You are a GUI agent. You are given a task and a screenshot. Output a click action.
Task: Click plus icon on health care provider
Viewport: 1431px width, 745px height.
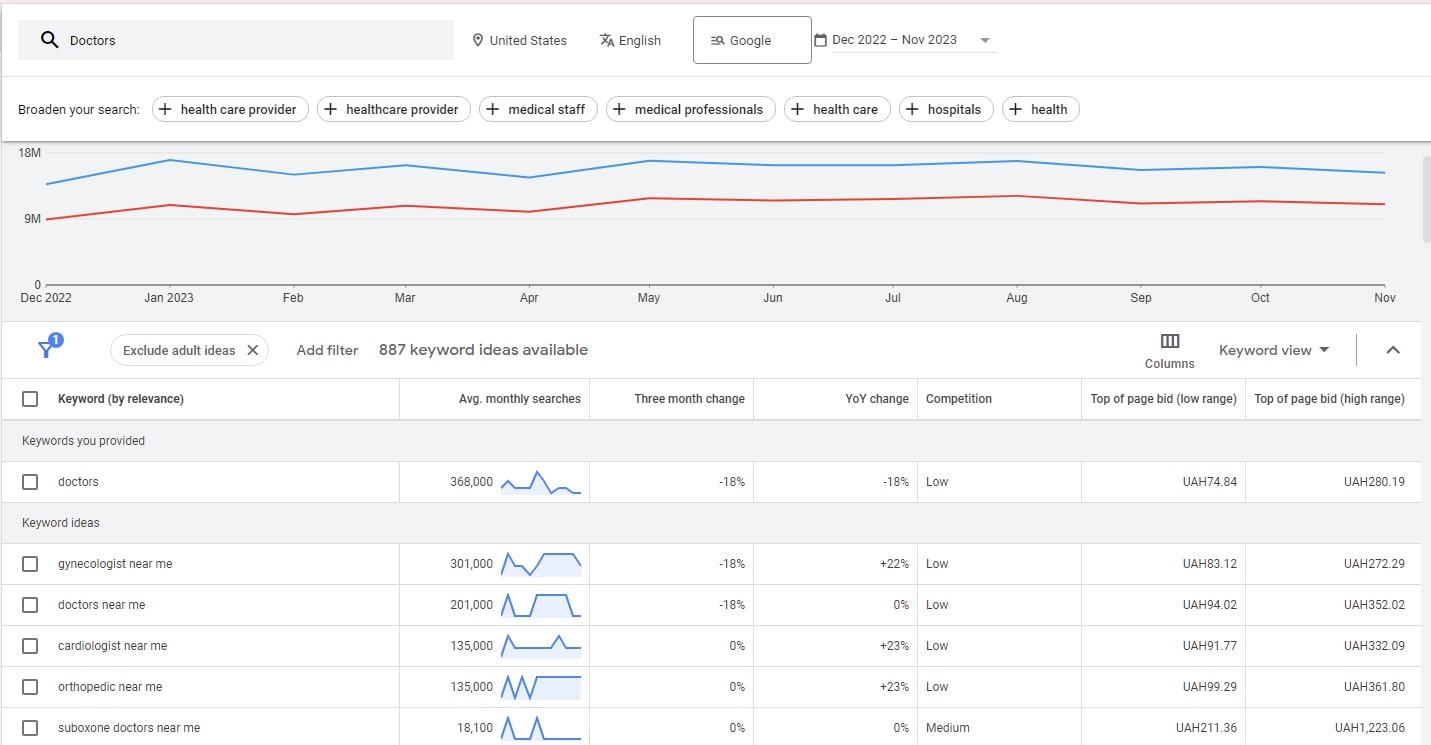click(x=165, y=109)
